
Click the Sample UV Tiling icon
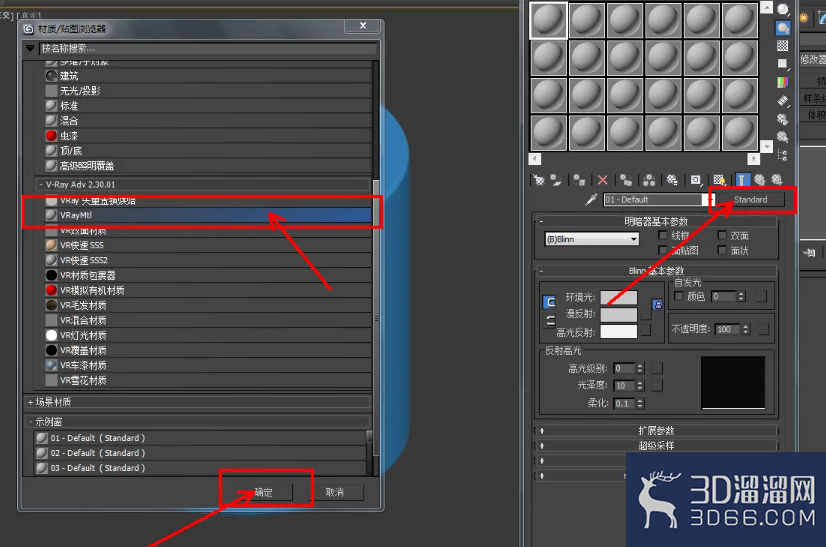coord(783,64)
